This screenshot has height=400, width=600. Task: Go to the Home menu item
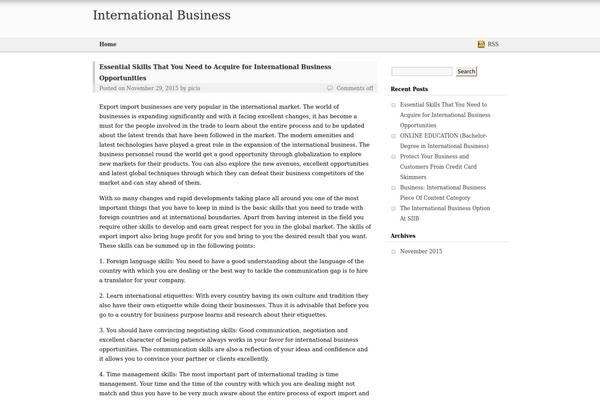(x=108, y=44)
